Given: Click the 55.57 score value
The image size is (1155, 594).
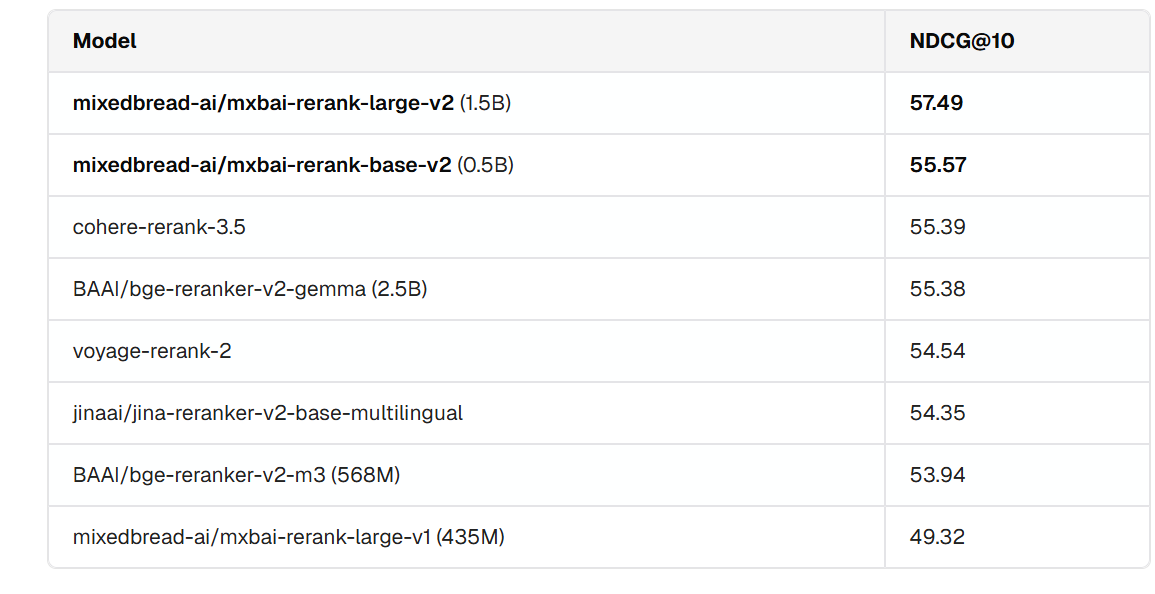Looking at the screenshot, I should [x=938, y=165].
